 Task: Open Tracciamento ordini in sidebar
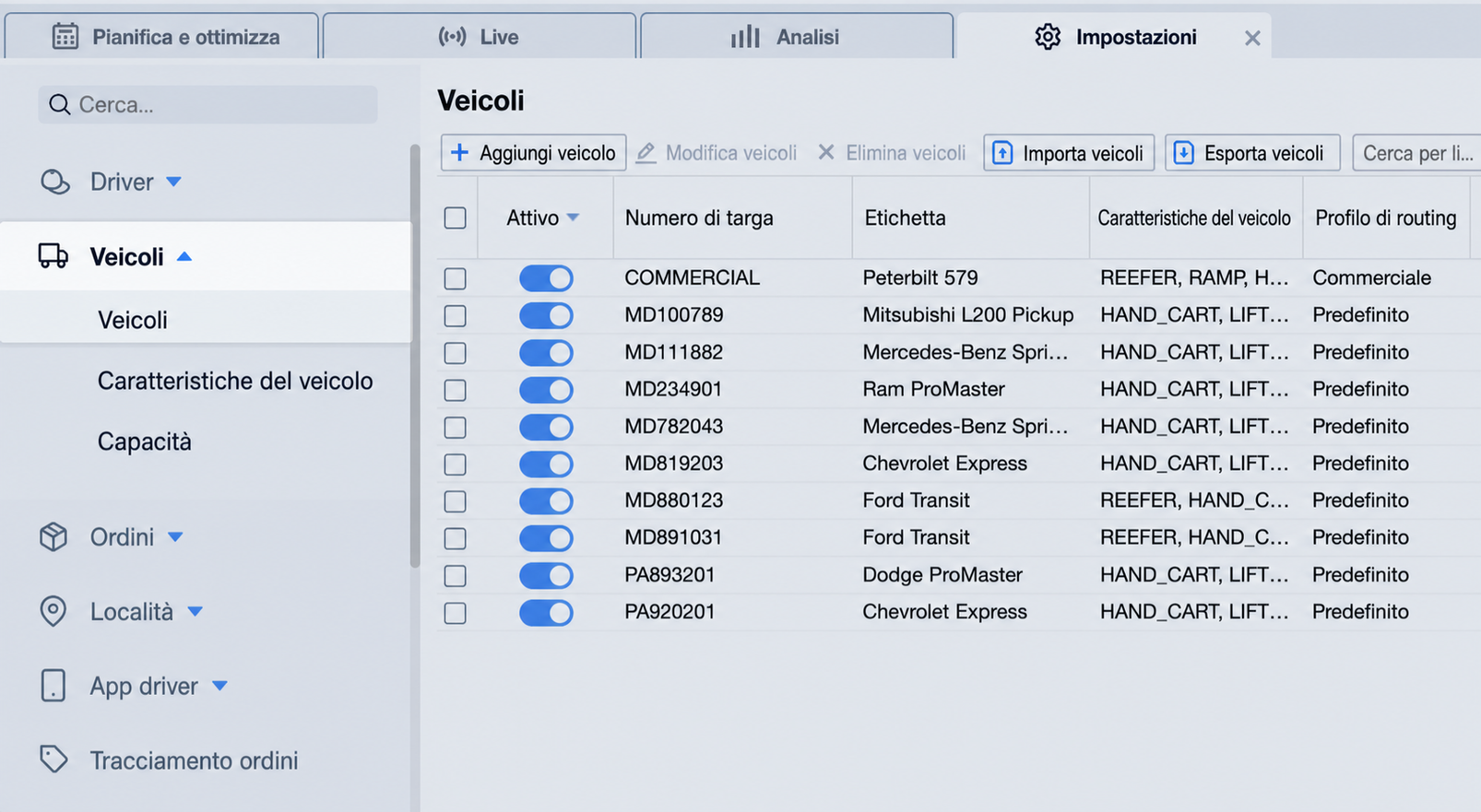click(x=194, y=760)
